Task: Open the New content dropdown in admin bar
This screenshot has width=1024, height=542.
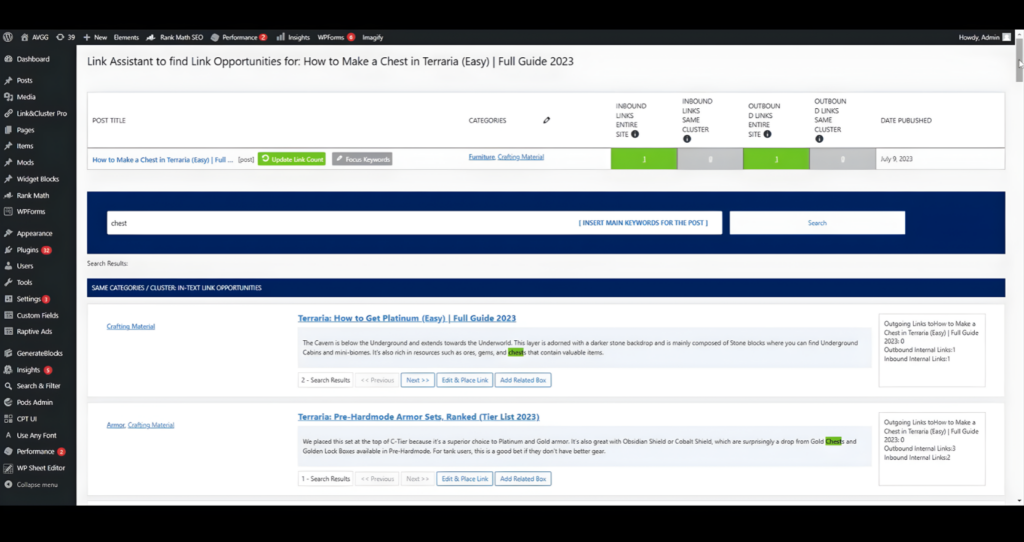Action: point(95,37)
